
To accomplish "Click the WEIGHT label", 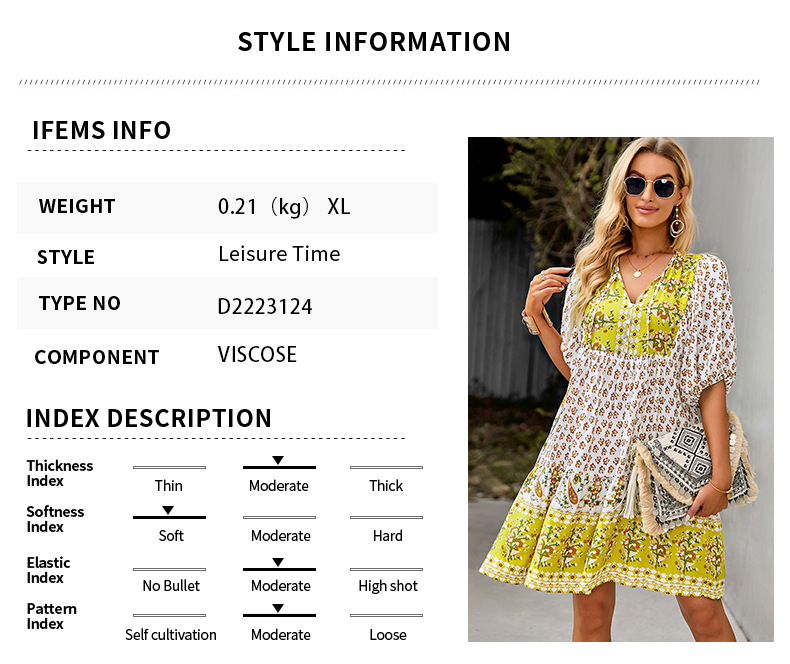I will [x=77, y=207].
